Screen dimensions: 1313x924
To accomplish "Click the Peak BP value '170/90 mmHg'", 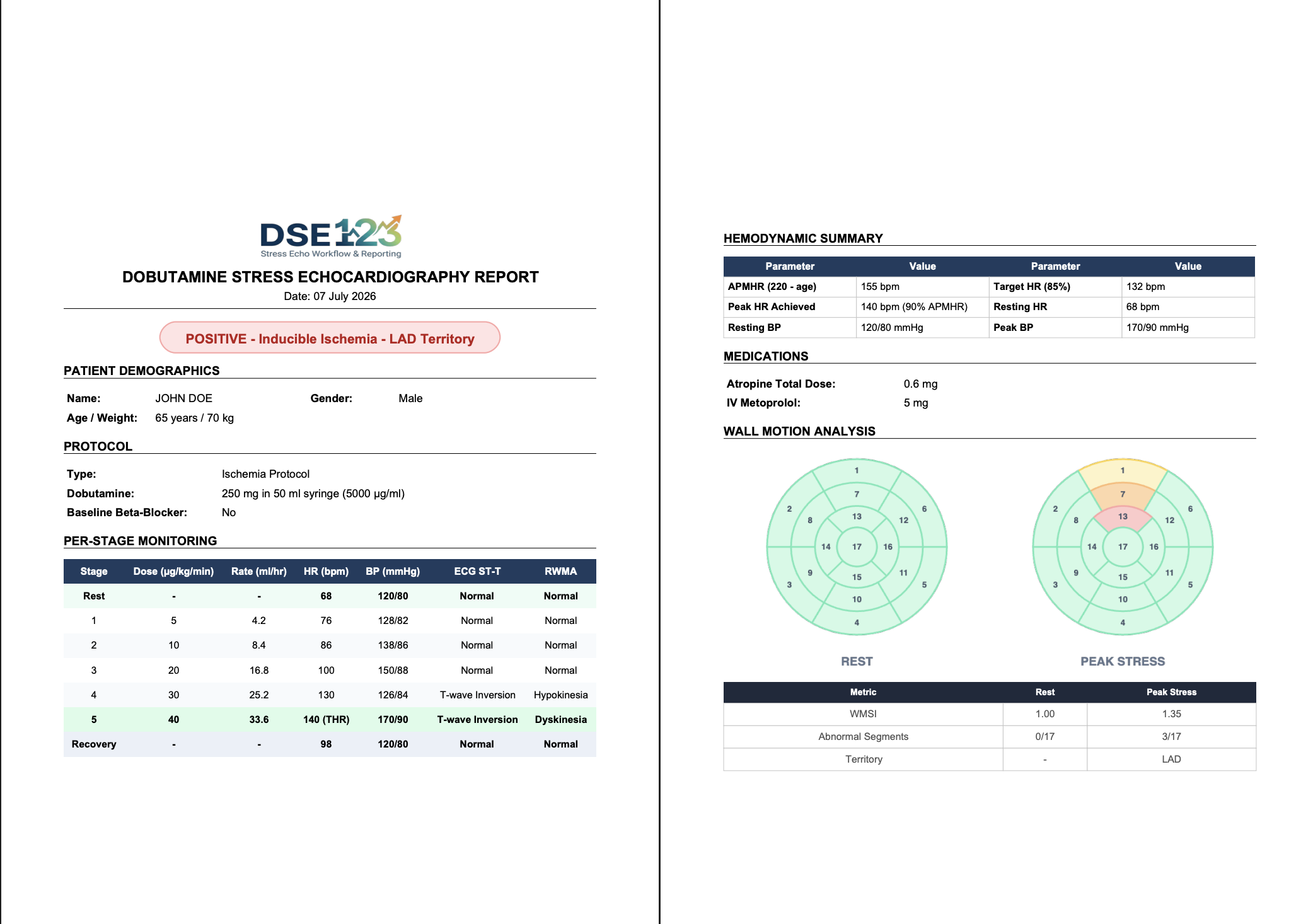I will (x=1157, y=327).
